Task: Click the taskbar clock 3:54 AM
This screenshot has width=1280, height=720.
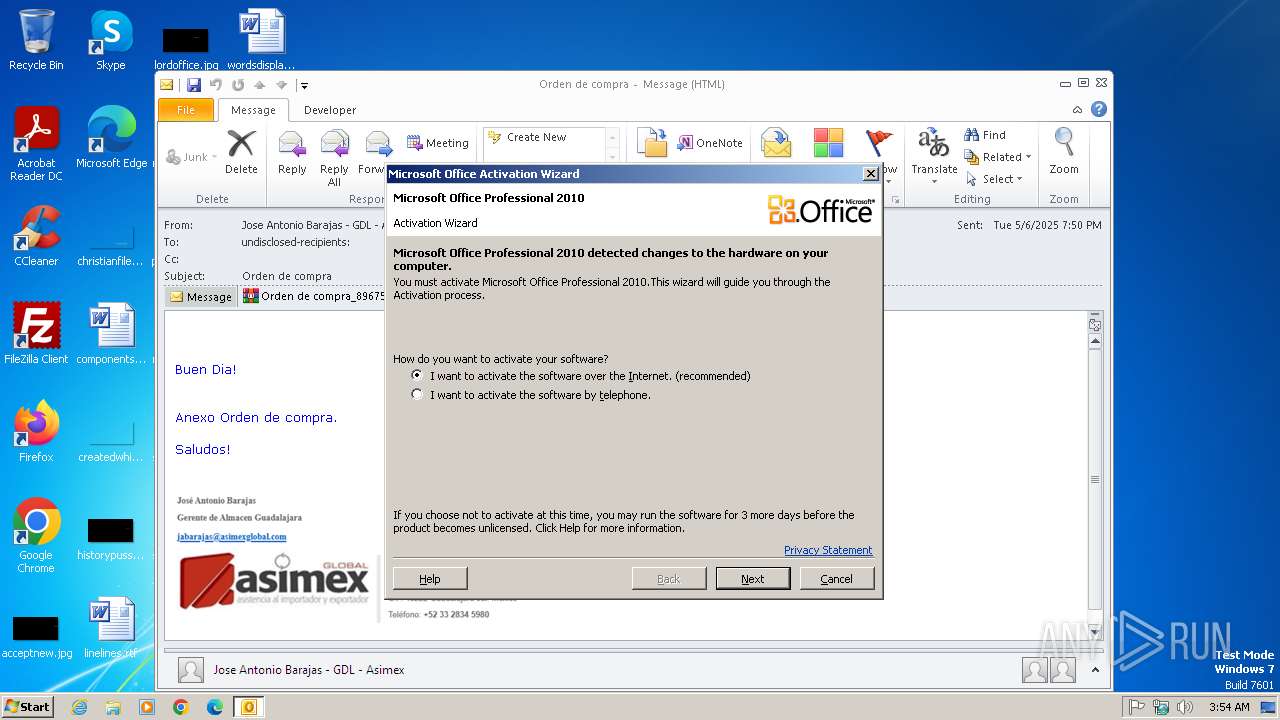Action: (x=1229, y=707)
